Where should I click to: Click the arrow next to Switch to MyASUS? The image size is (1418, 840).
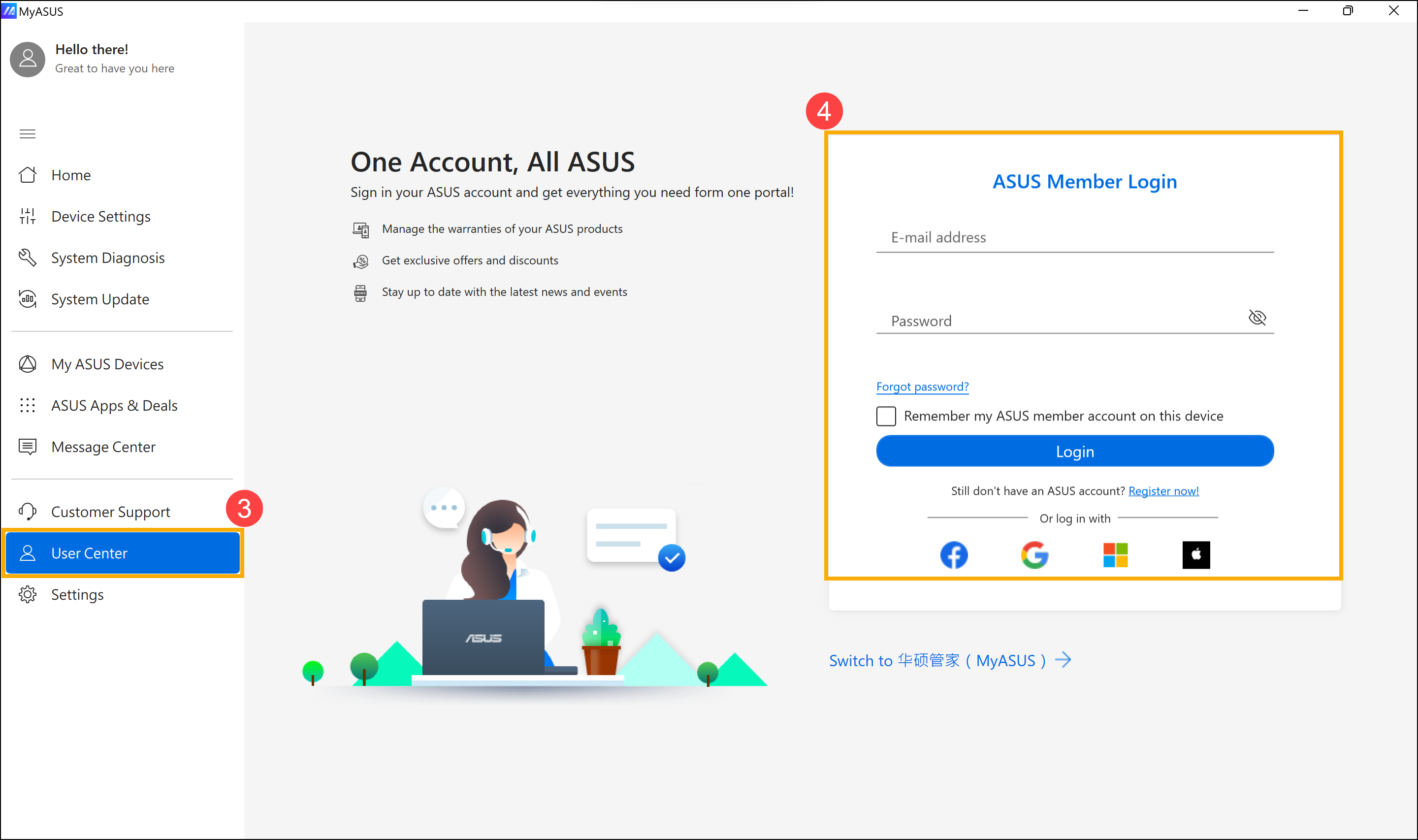[1063, 660]
